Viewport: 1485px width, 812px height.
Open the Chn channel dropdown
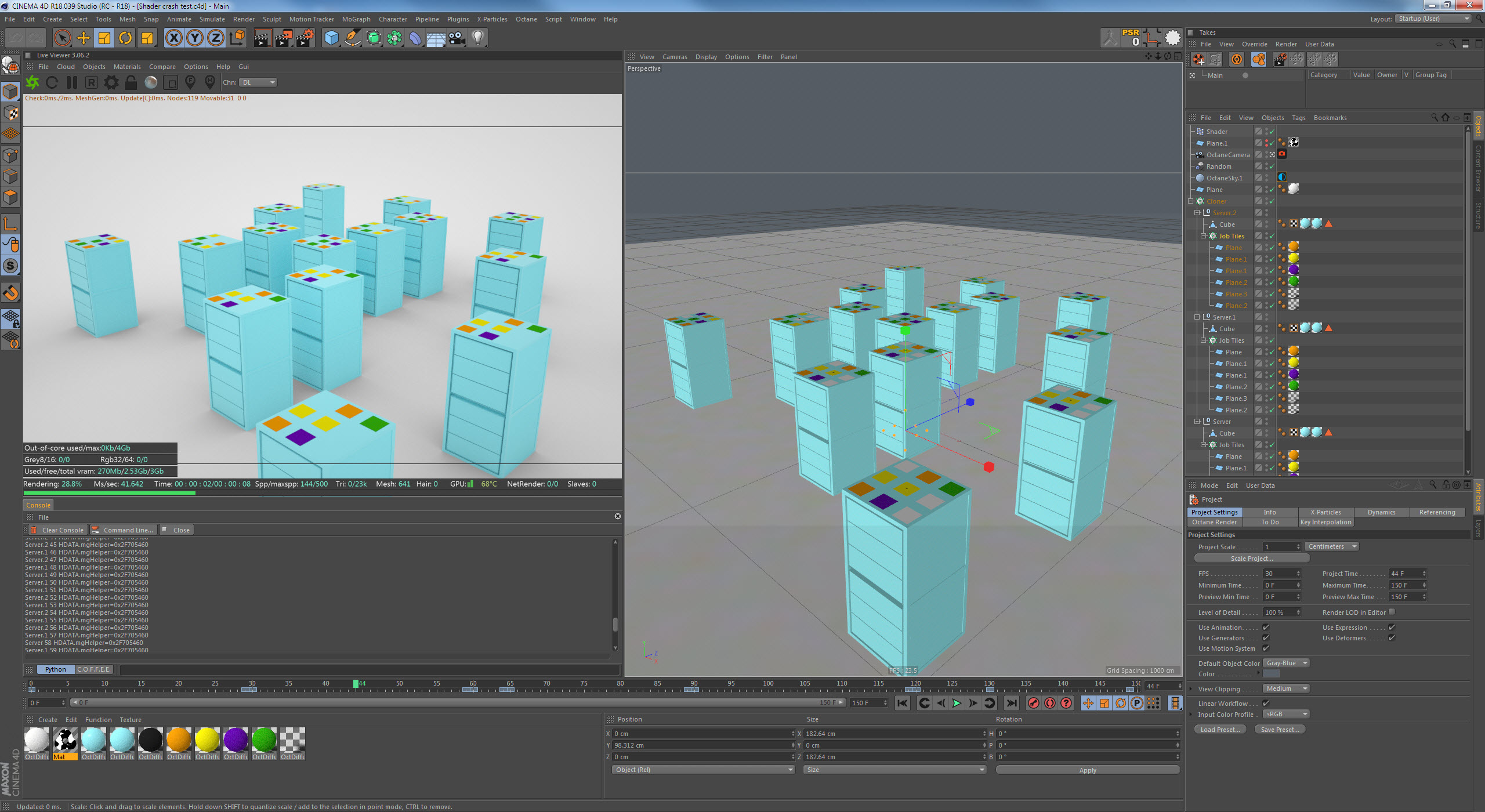click(x=259, y=82)
